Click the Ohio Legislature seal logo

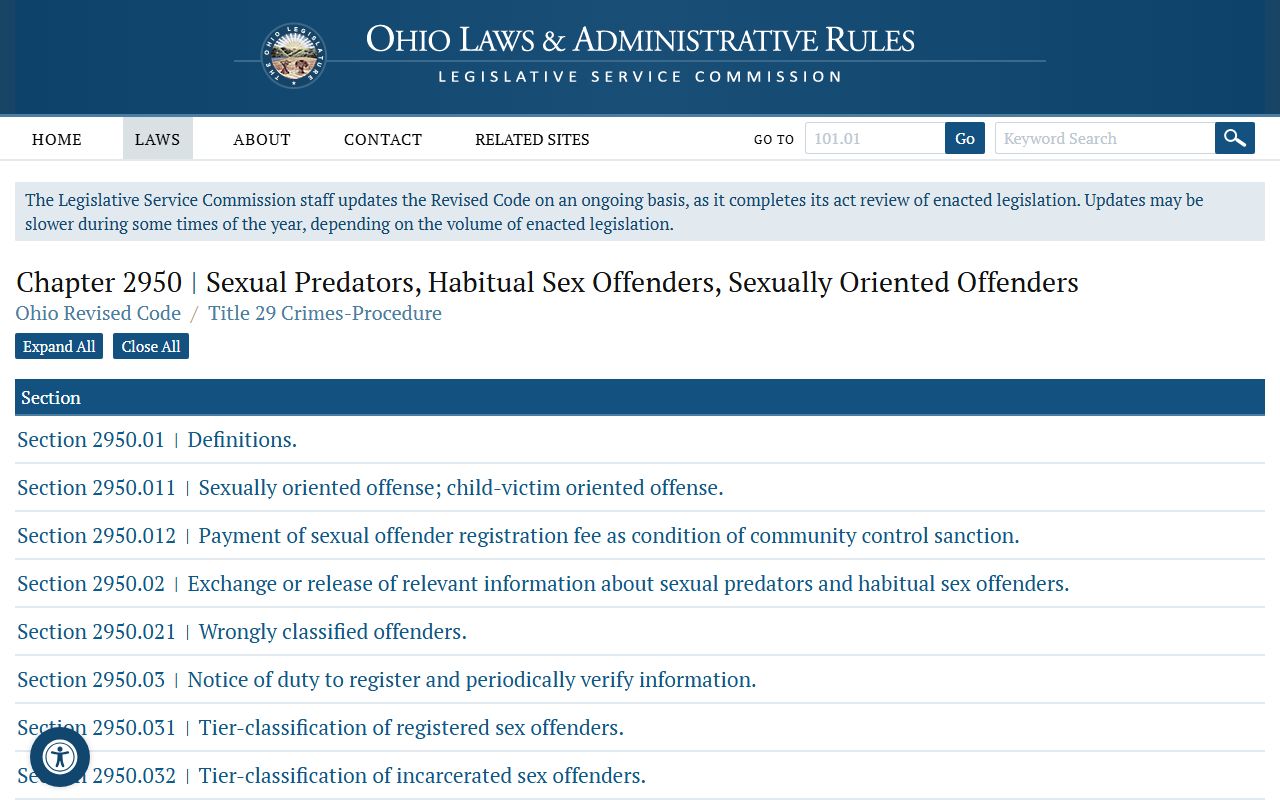pyautogui.click(x=294, y=56)
